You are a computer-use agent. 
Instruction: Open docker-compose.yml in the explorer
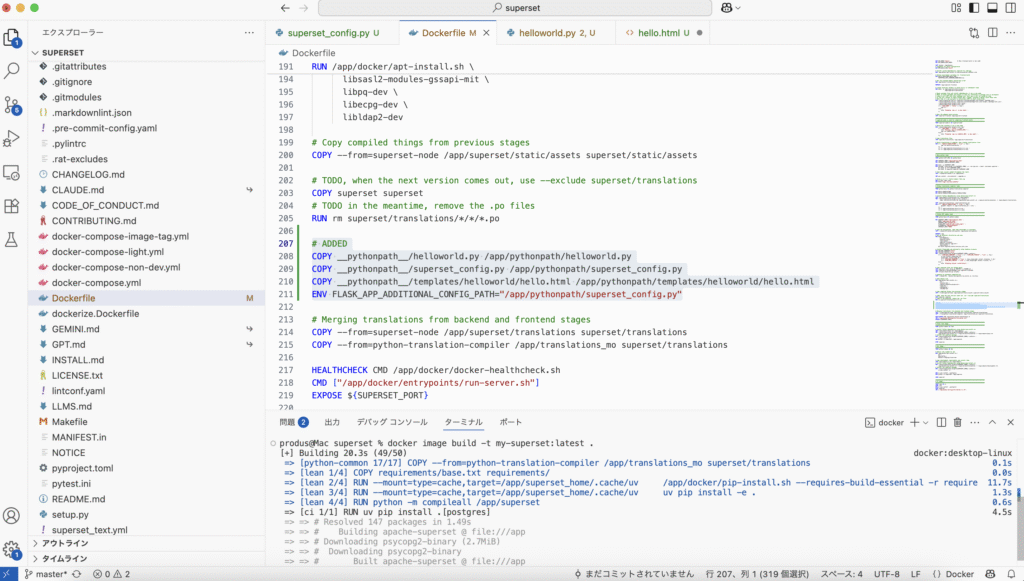point(98,283)
